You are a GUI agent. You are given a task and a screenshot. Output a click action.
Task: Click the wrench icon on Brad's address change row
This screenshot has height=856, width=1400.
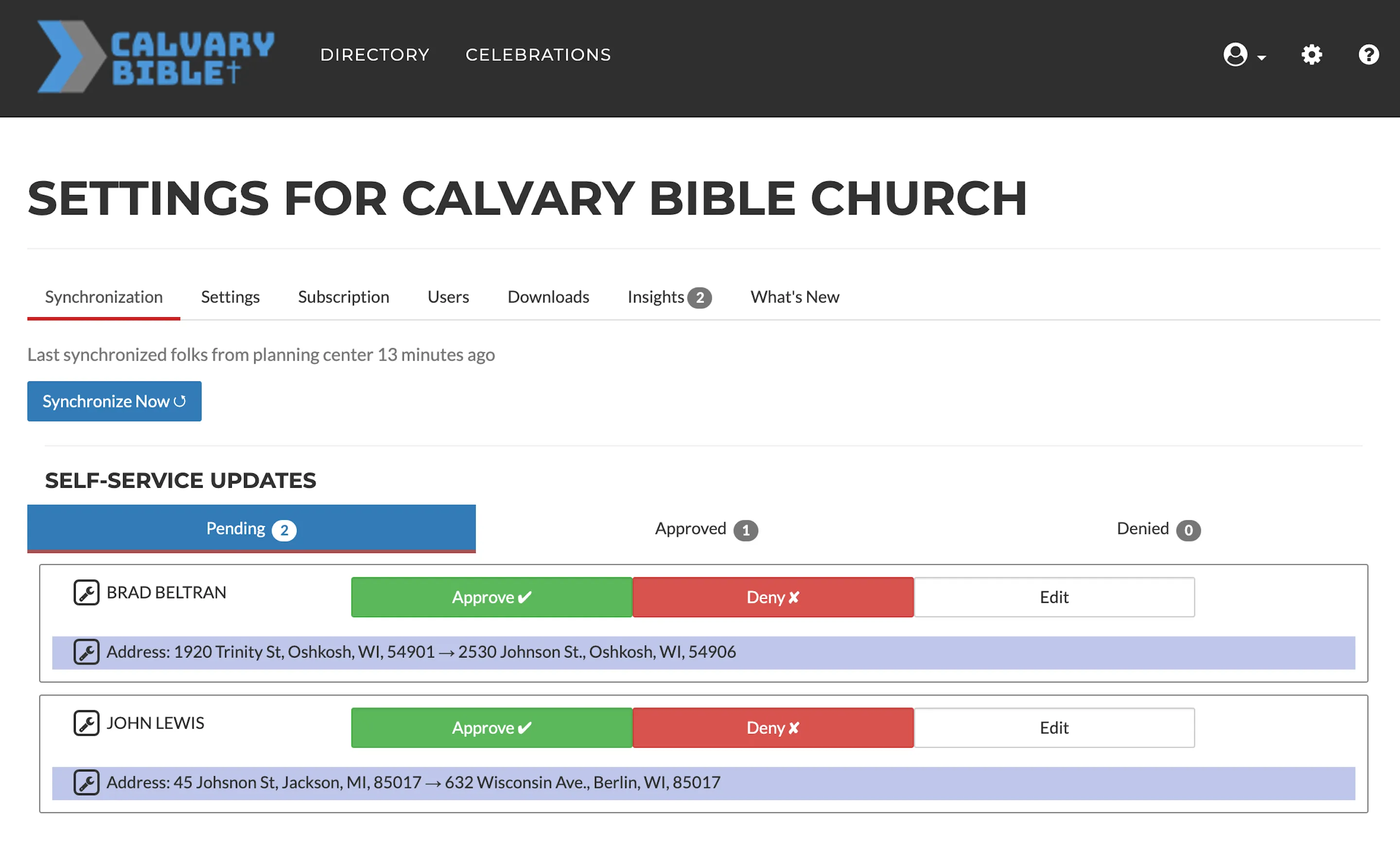click(87, 652)
